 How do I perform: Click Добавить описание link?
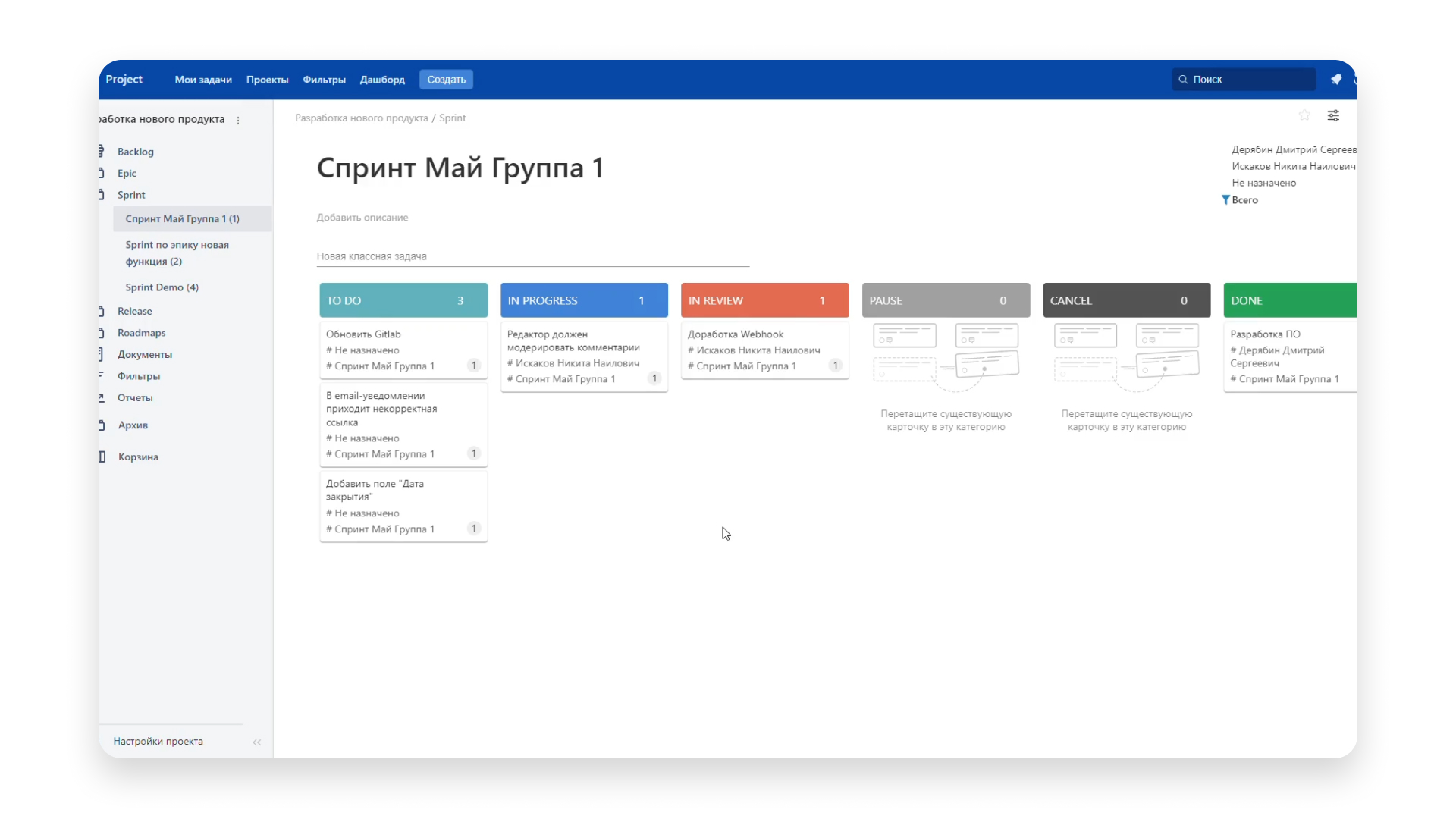click(x=362, y=218)
